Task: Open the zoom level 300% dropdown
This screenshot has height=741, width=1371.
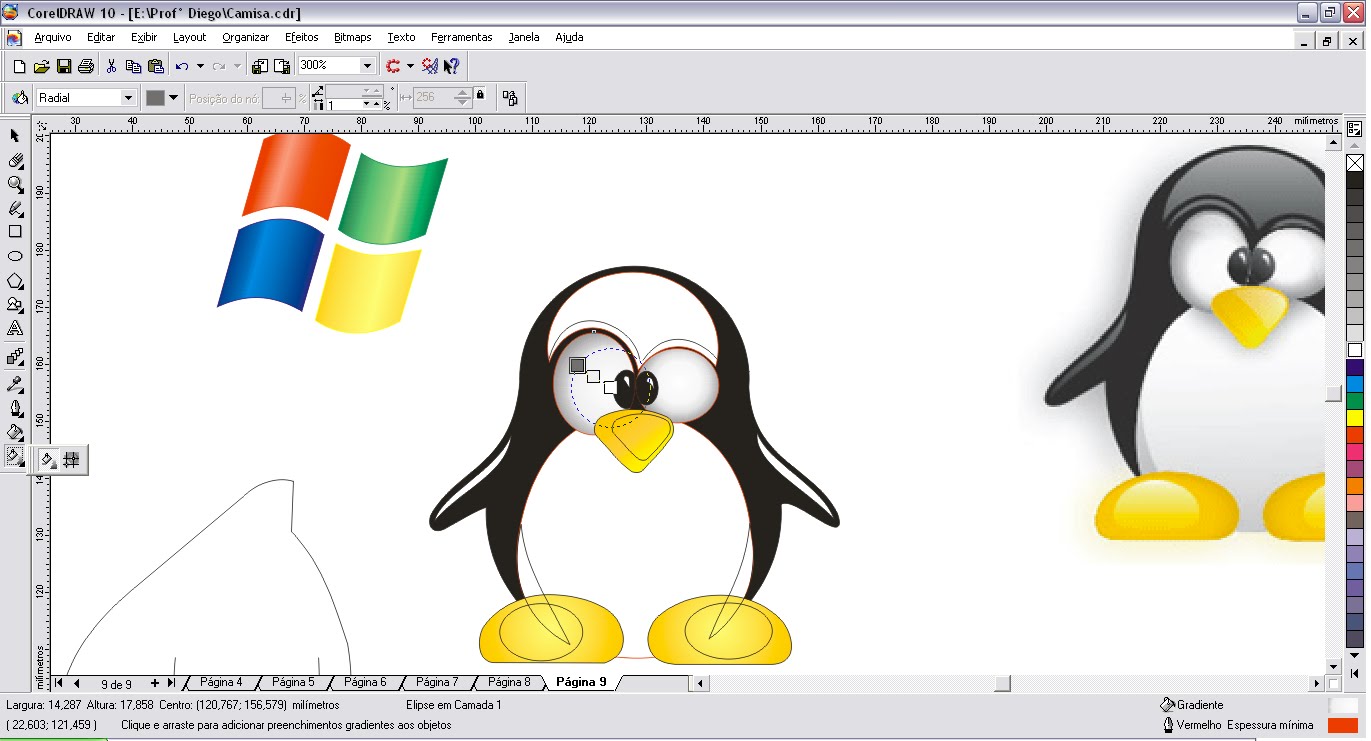Action: tap(367, 66)
